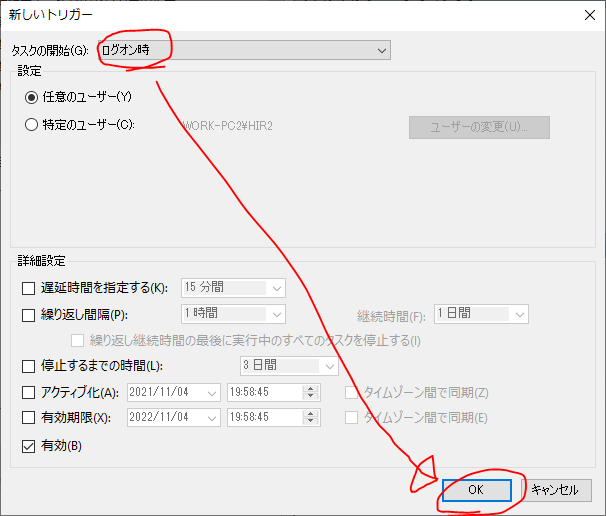The height and width of the screenshot is (516, 606).
Task: Click the キャンセル button
Action: (x=555, y=490)
